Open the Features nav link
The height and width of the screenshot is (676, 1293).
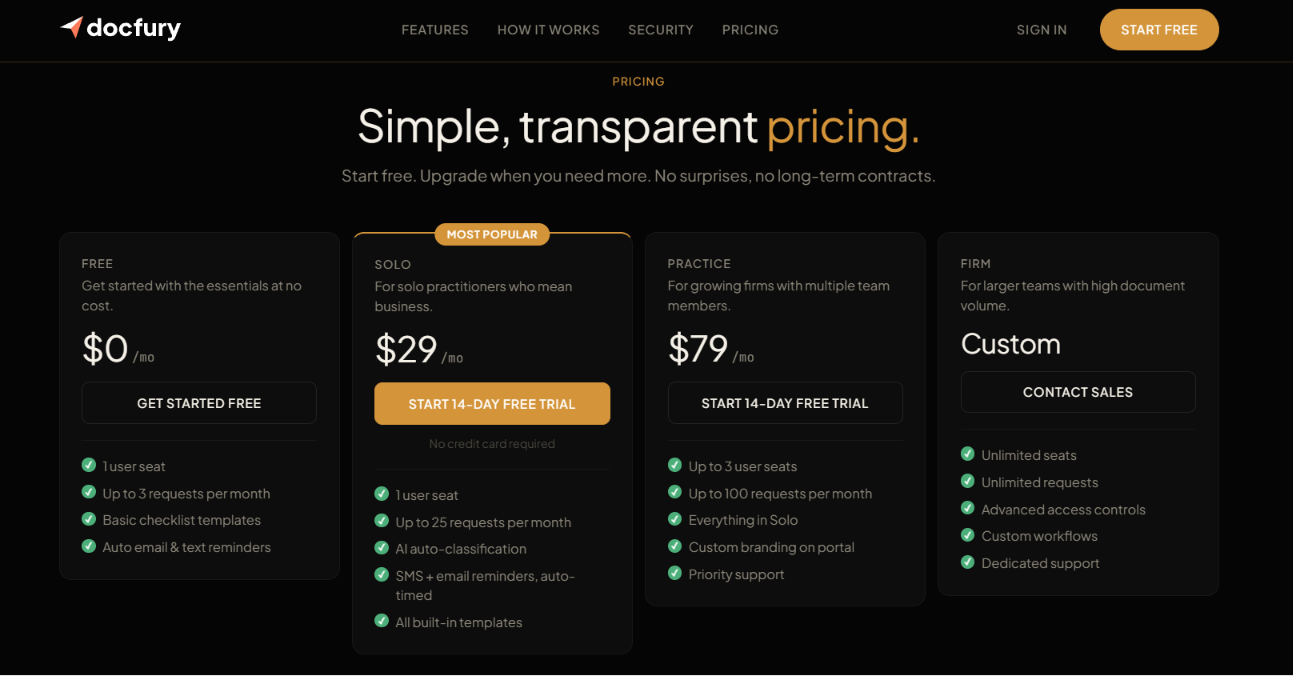click(x=435, y=30)
